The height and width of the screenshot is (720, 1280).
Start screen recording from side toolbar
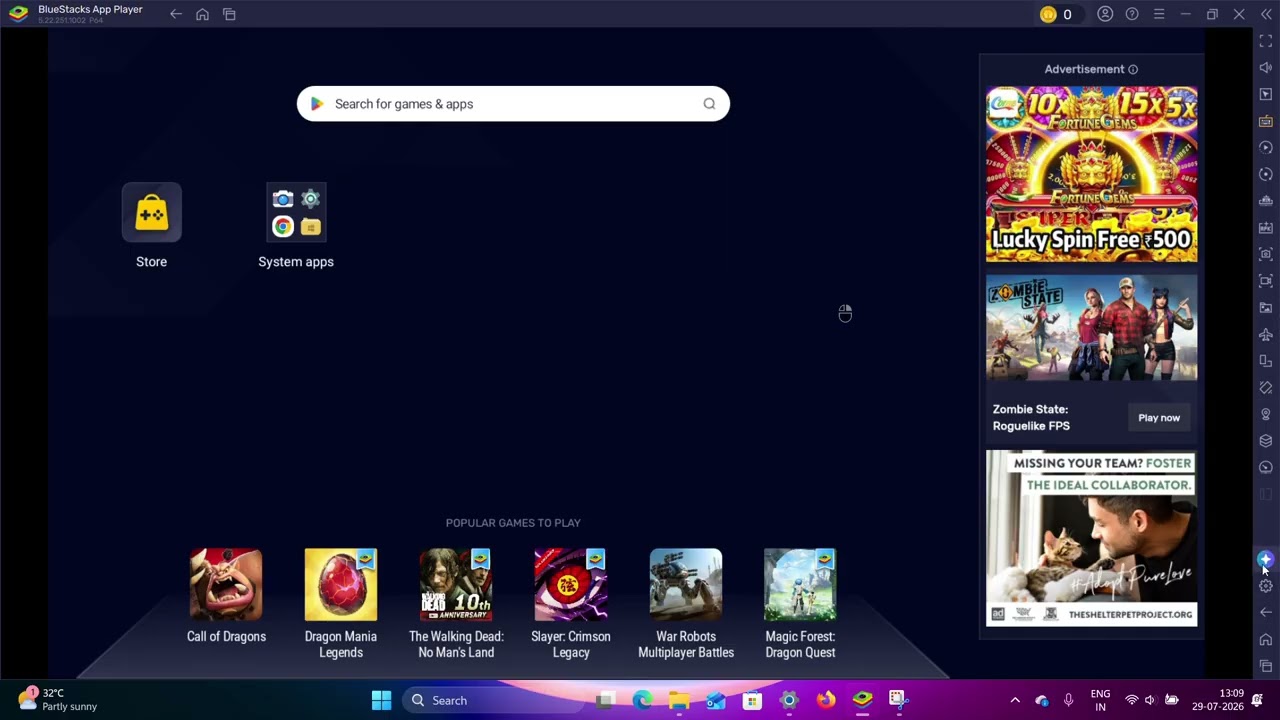[x=1266, y=281]
